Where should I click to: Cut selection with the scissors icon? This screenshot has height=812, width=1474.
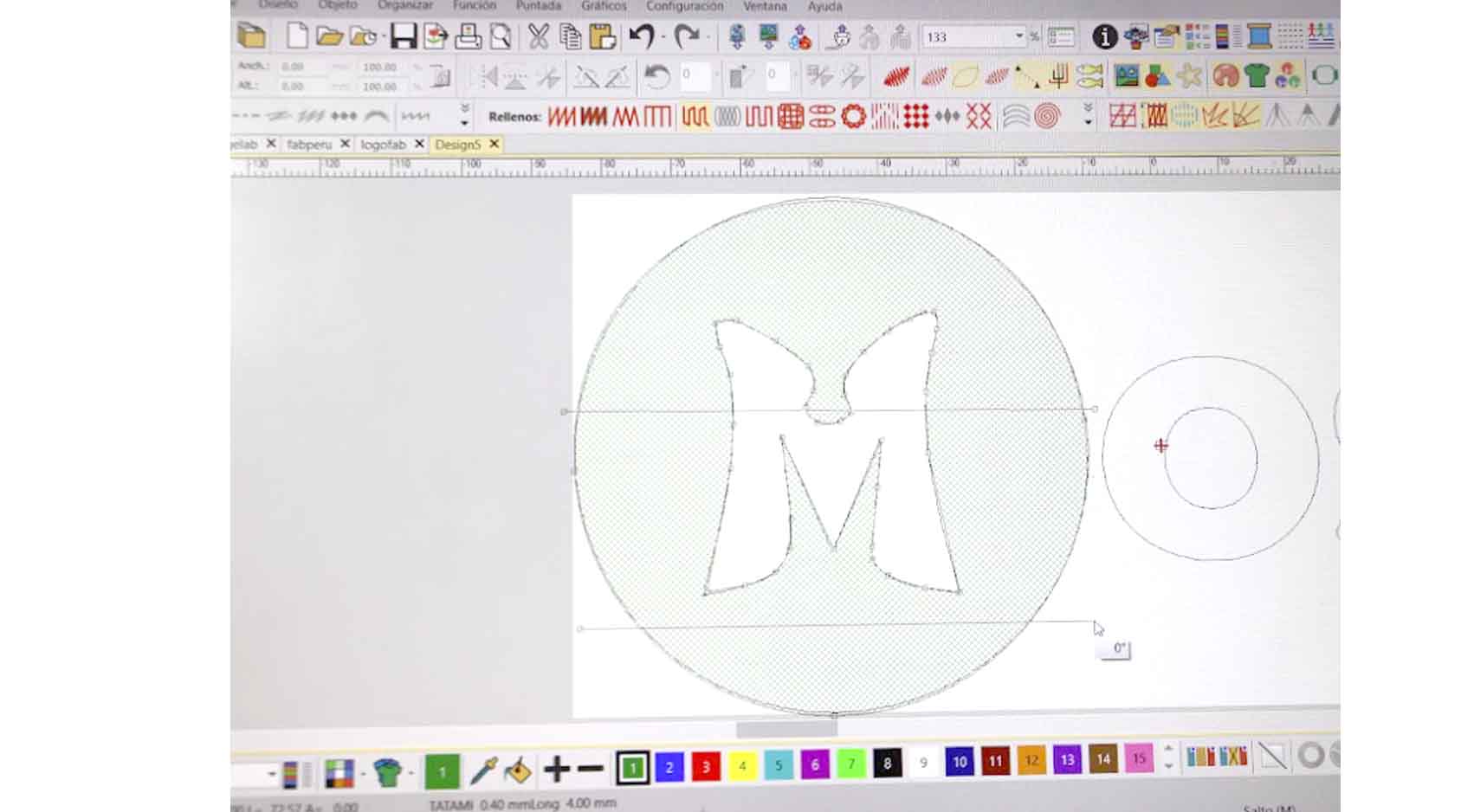point(538,36)
